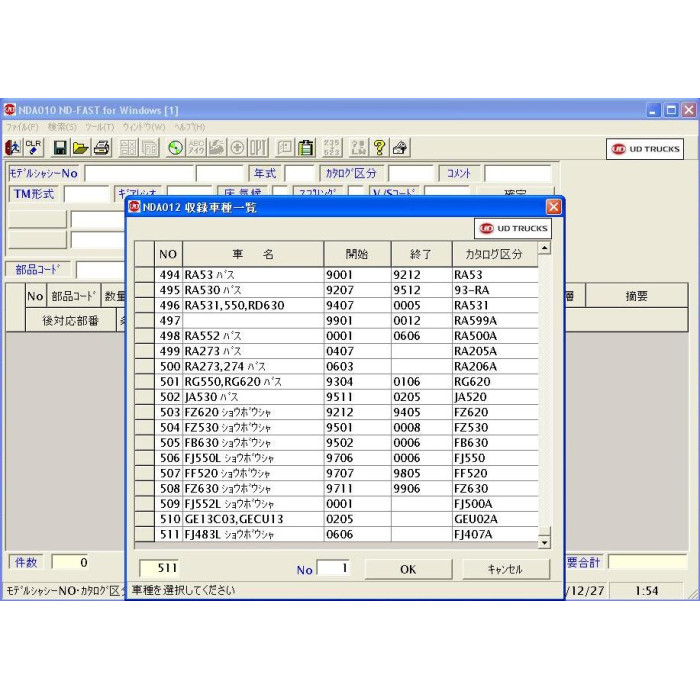Confirm the selection with OK button
This screenshot has height=700, width=700.
click(408, 569)
